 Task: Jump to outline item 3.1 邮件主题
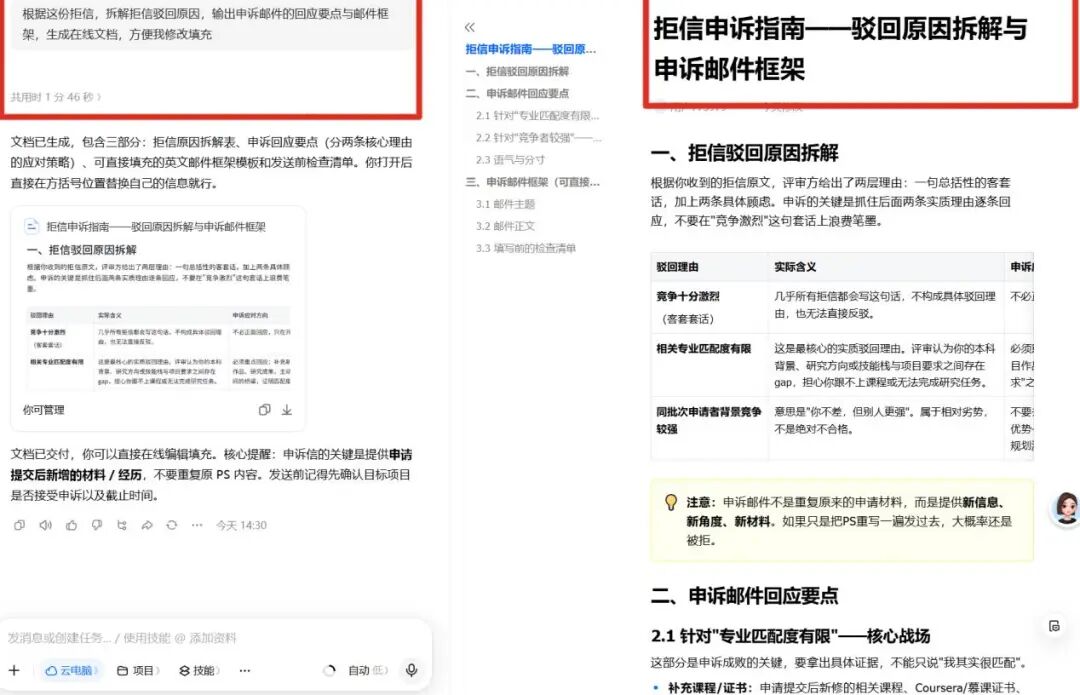[505, 204]
